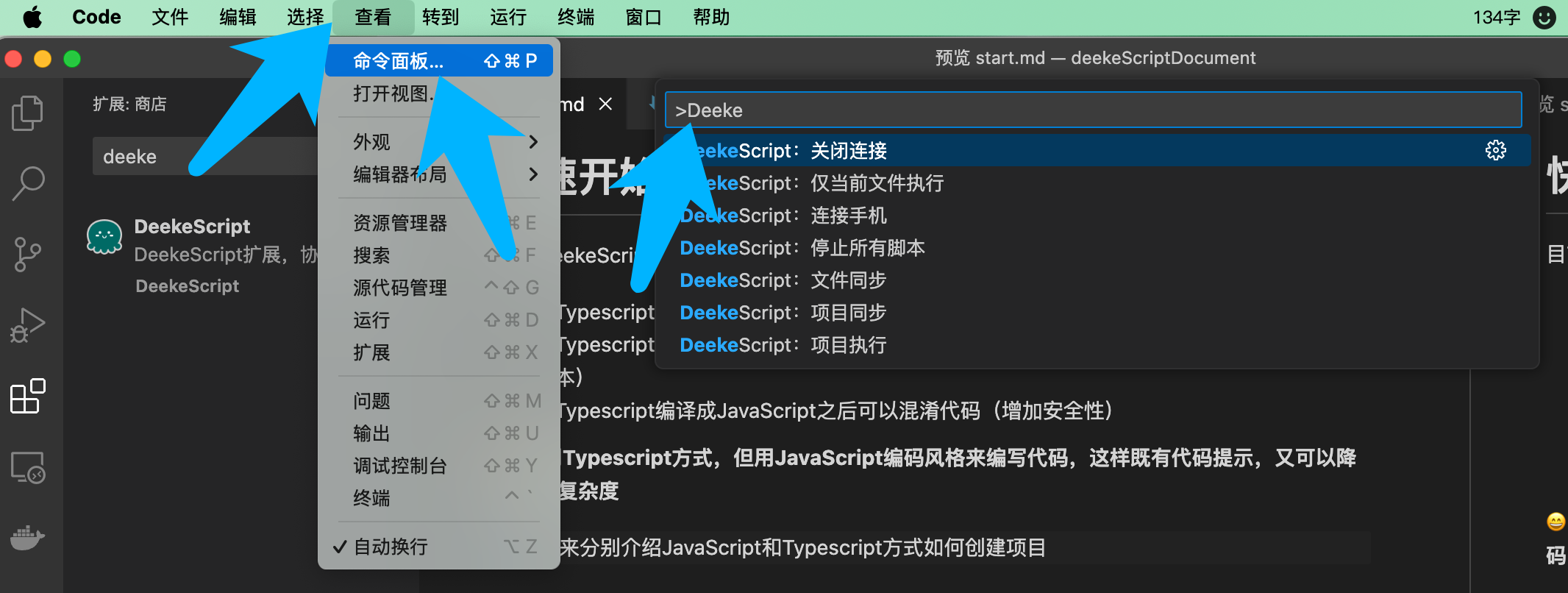This screenshot has width=1568, height=593.
Task: Open the Docker whale icon
Action: (28, 538)
